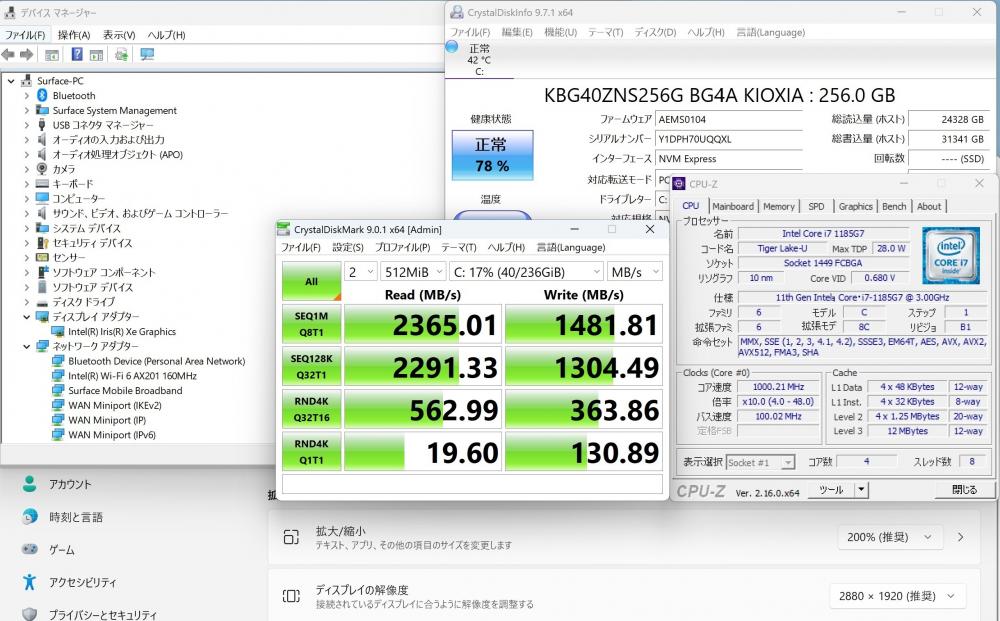Click the help icon in Device Manager toolbar
The width and height of the screenshot is (1000, 621).
click(x=77, y=55)
